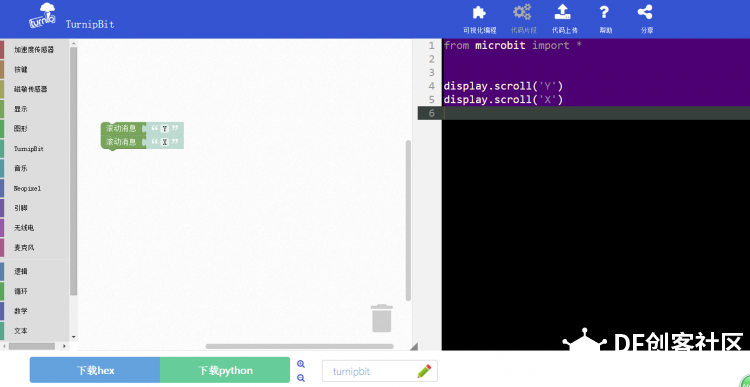This screenshot has width=750, height=387.
Task: Click line number 1 in the code gutter
Action: pos(431,46)
